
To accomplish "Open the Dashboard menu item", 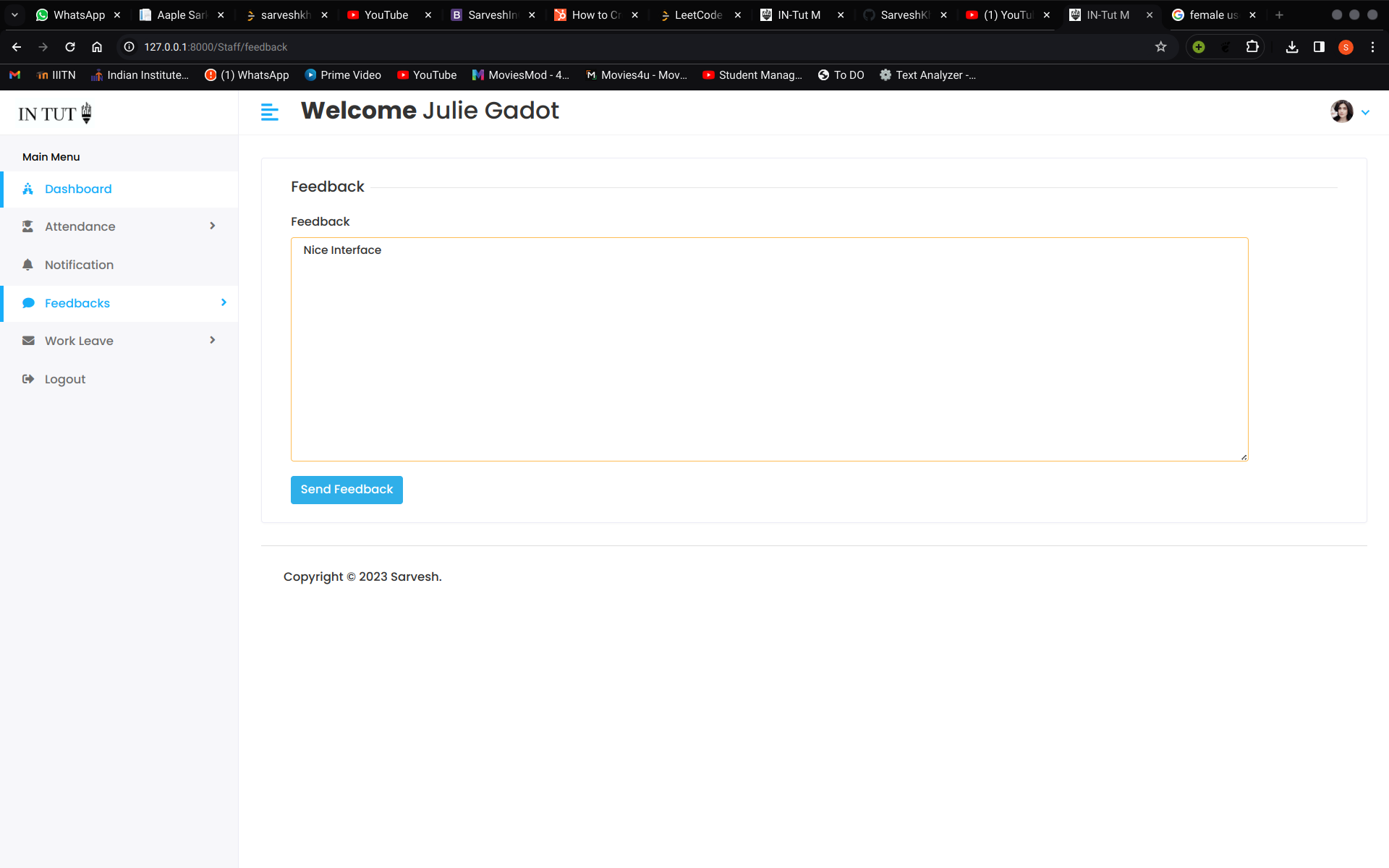I will [78, 189].
